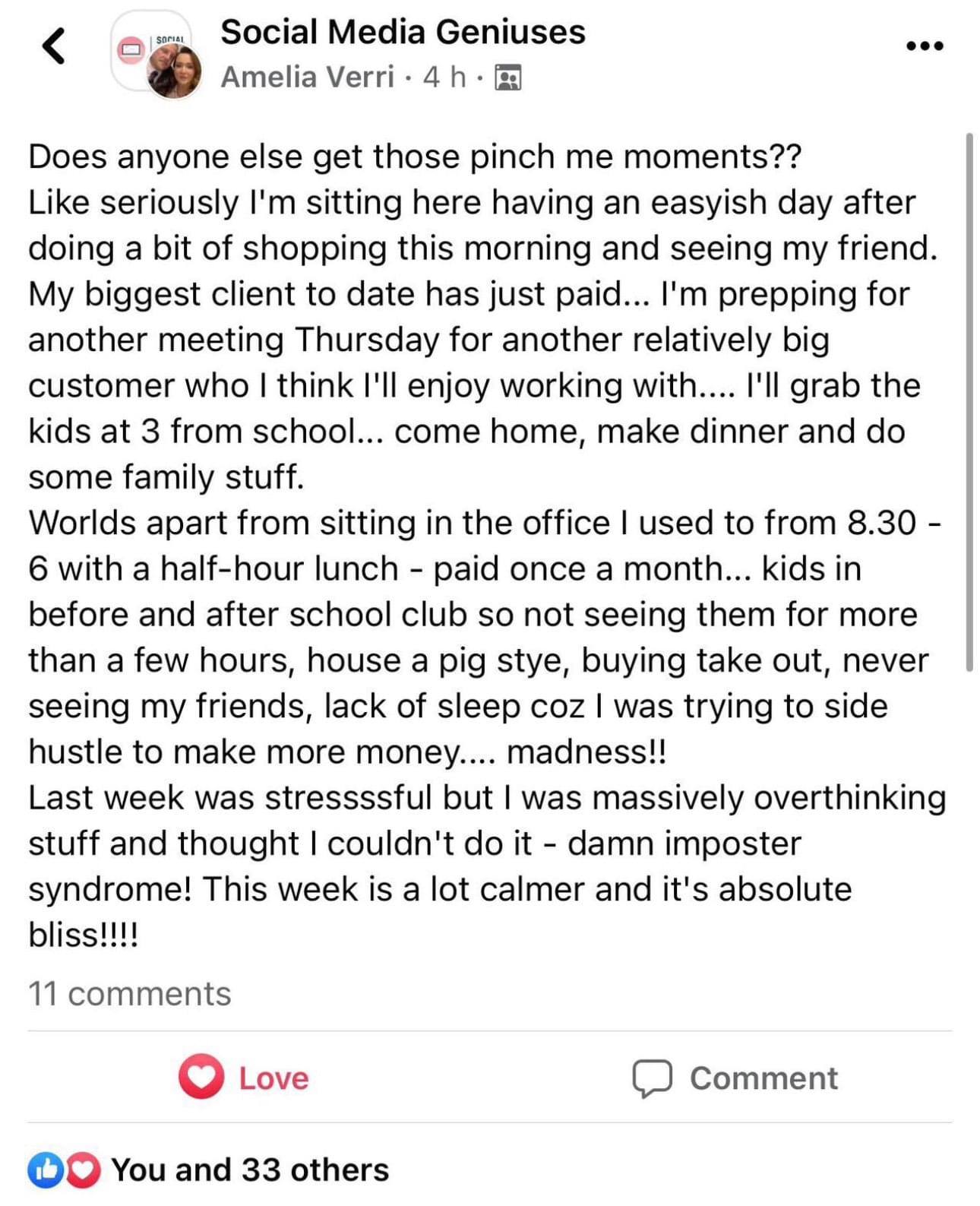The width and height of the screenshot is (980, 1206).
Task: Open Social Media Geniuses group title
Action: [403, 33]
